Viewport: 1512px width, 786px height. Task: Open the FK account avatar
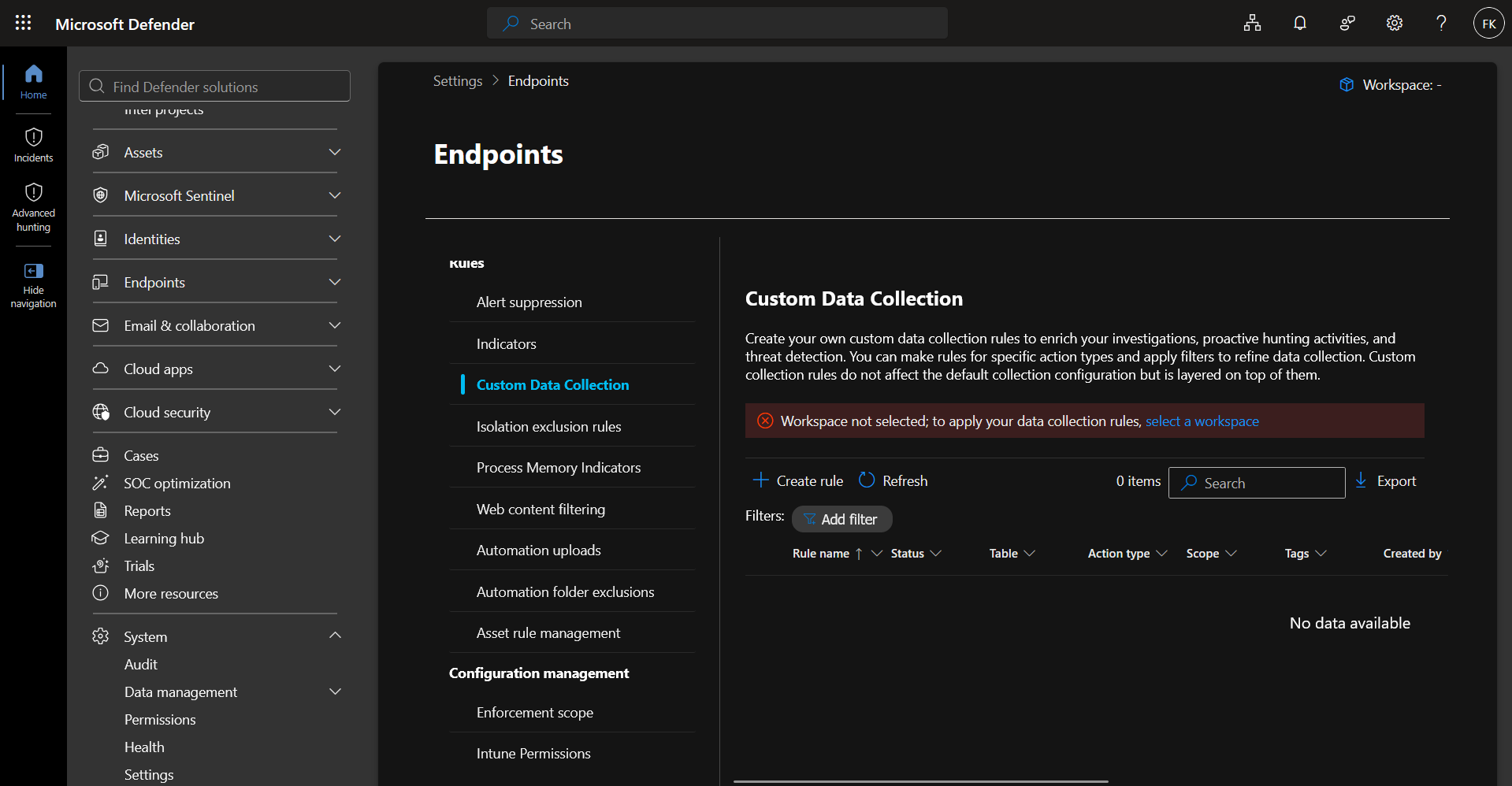[1488, 23]
